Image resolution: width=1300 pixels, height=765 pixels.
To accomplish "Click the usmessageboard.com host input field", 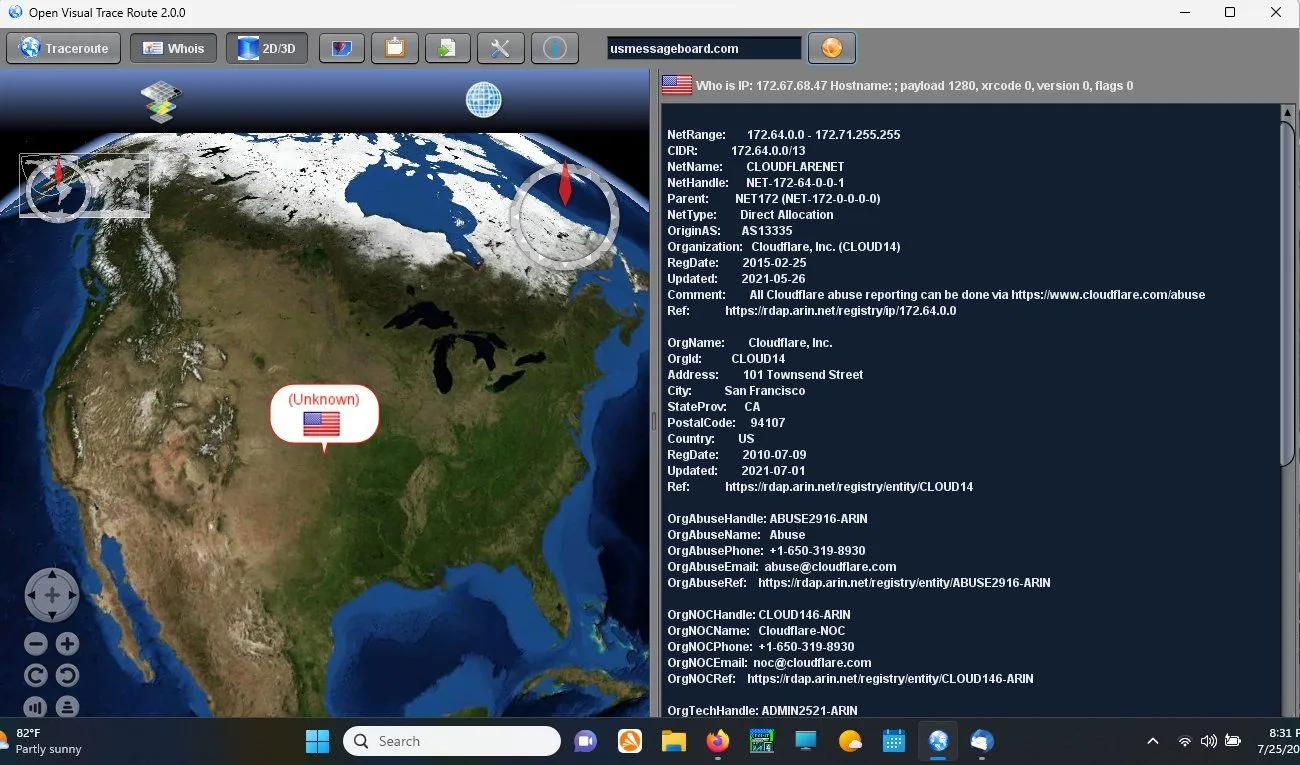I will point(703,48).
